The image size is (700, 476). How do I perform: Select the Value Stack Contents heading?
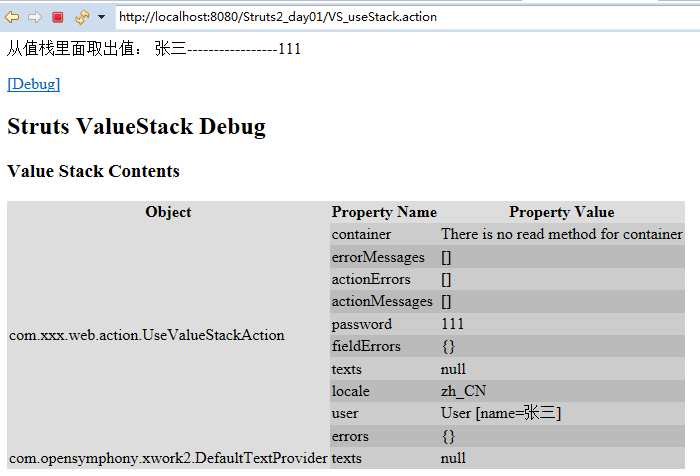pyautogui.click(x=93, y=171)
